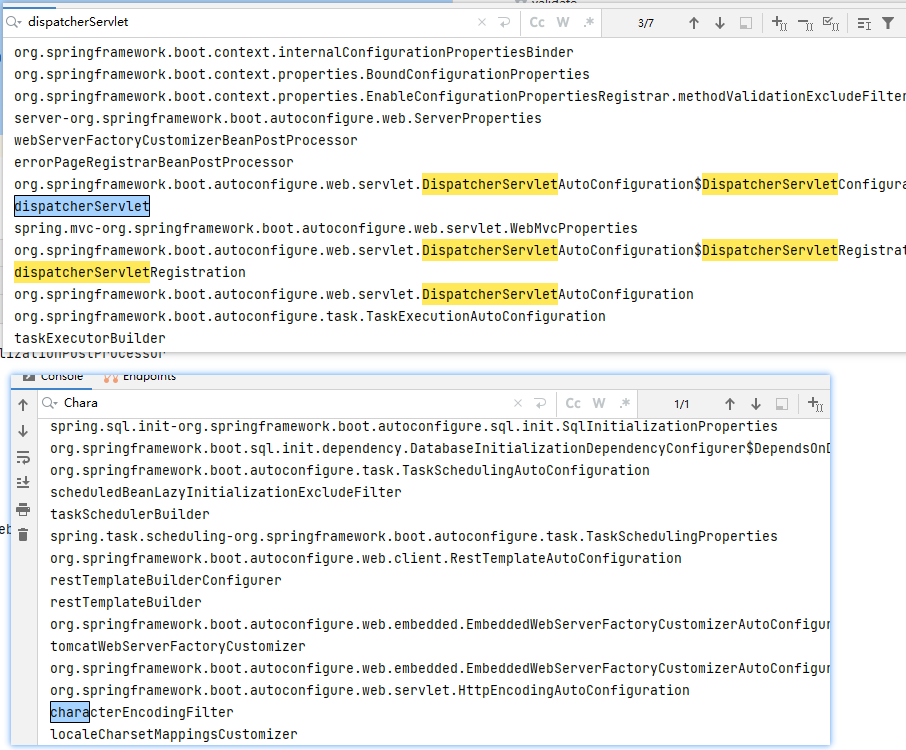Open search history dropdown in dispatcherServlet search
The height and width of the screenshot is (750, 906).
(x=14, y=23)
